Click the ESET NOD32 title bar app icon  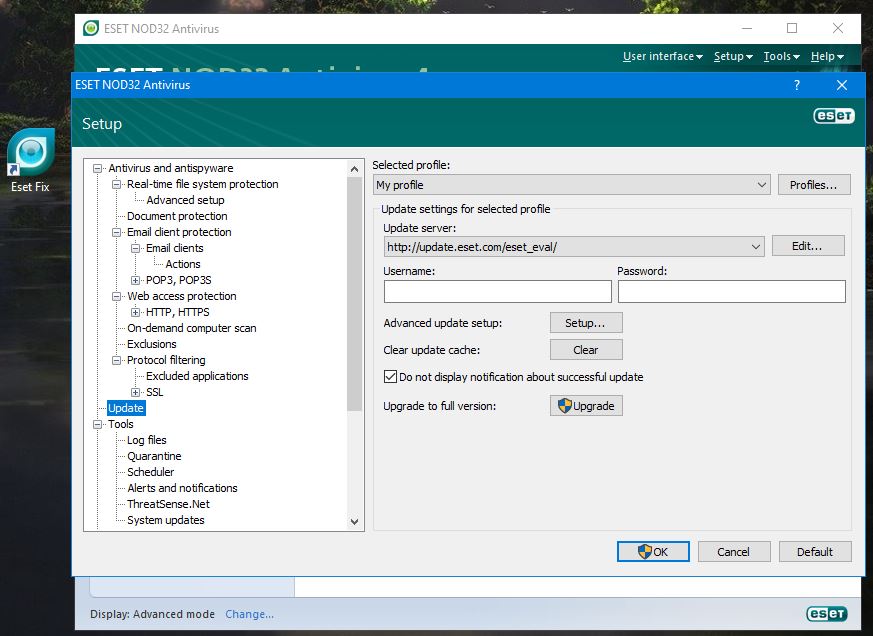(91, 28)
